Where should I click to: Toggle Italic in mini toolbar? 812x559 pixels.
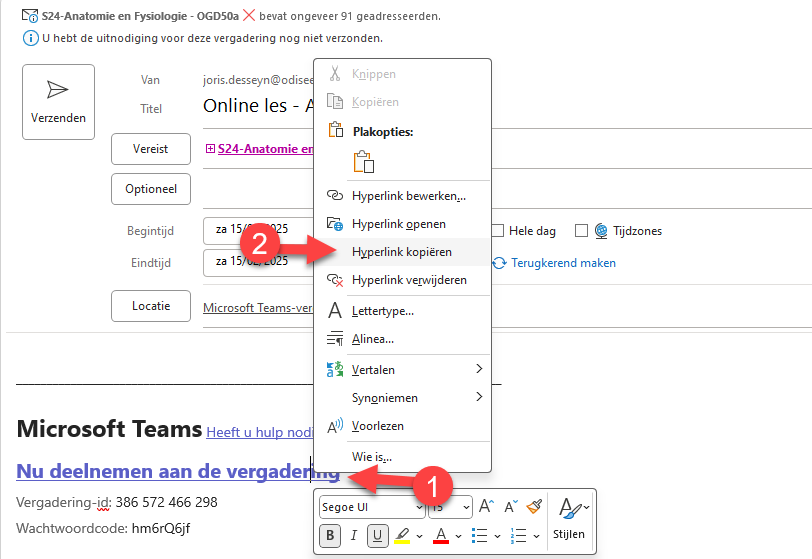point(354,536)
